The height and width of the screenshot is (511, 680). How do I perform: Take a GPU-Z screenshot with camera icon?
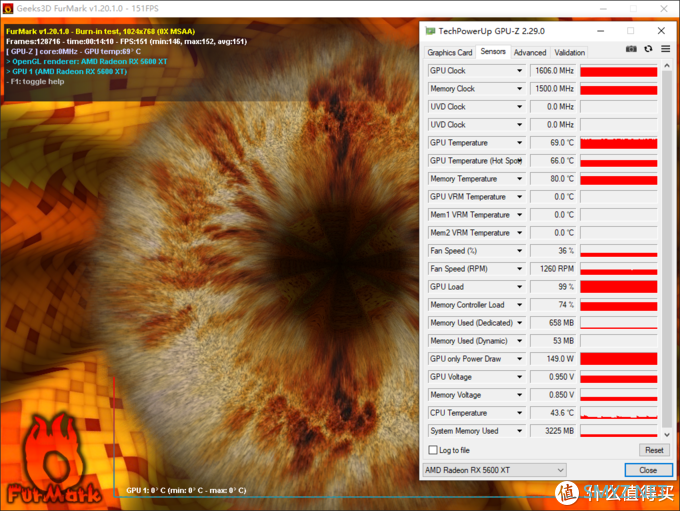(631, 49)
